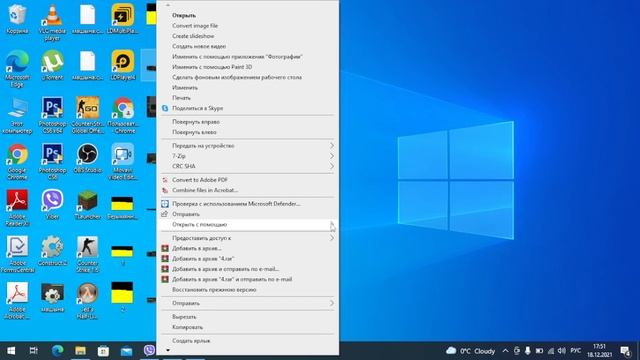Switch the РУС input language
640x360 pixels.
576,351
